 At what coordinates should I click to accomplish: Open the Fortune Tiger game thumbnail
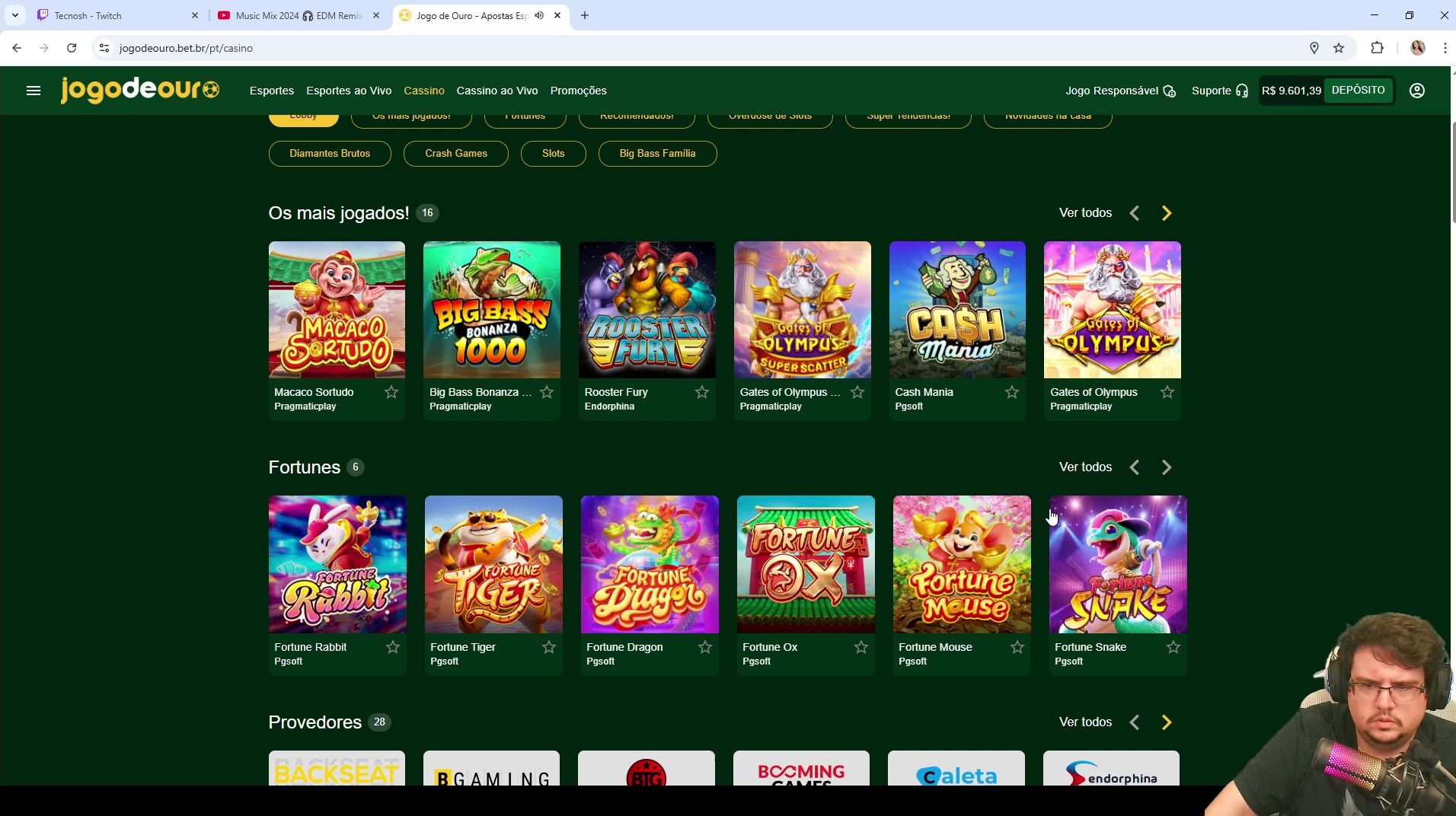pyautogui.click(x=493, y=564)
